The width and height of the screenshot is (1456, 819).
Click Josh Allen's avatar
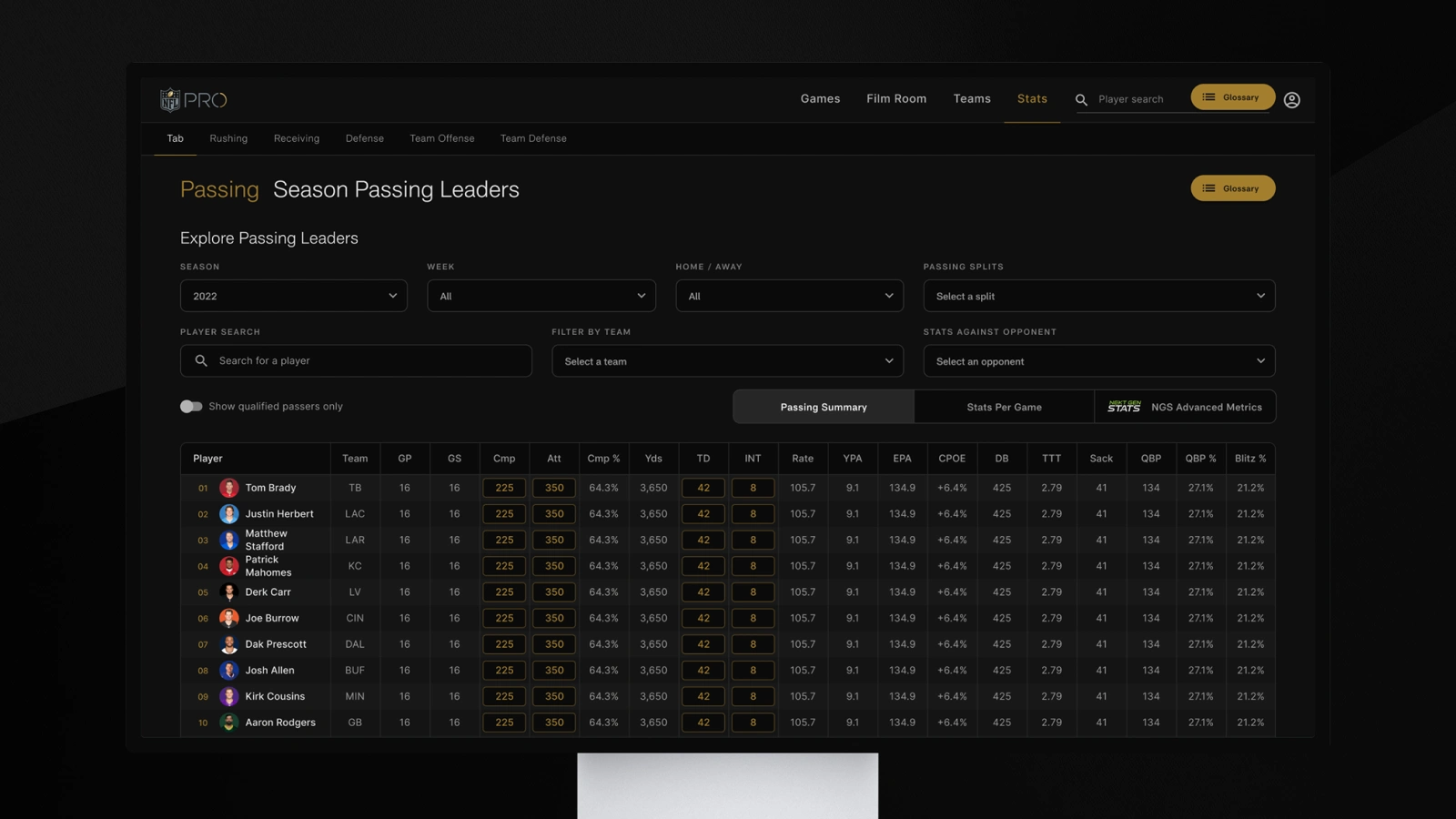pyautogui.click(x=229, y=671)
